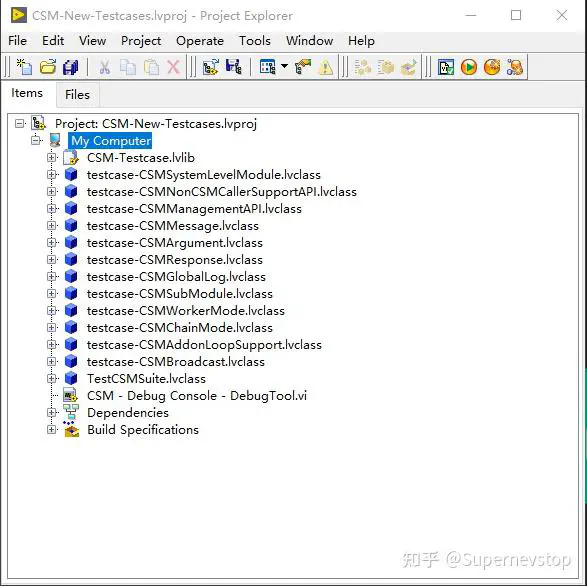Select CSM - Debug Console - DebugTool.vi
587x586 pixels.
(x=197, y=395)
